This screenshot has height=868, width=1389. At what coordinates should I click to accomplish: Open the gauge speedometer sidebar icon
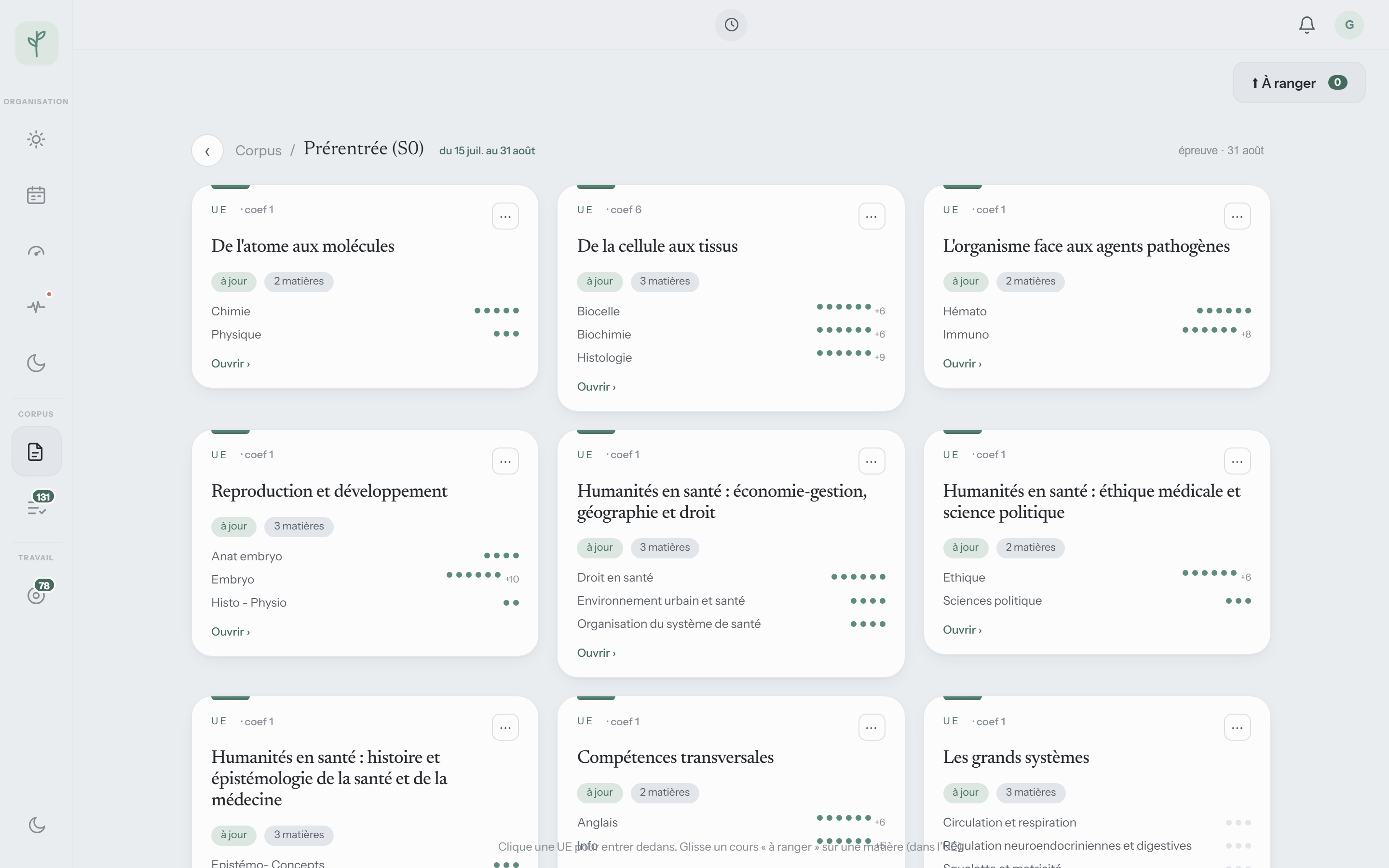tap(36, 251)
